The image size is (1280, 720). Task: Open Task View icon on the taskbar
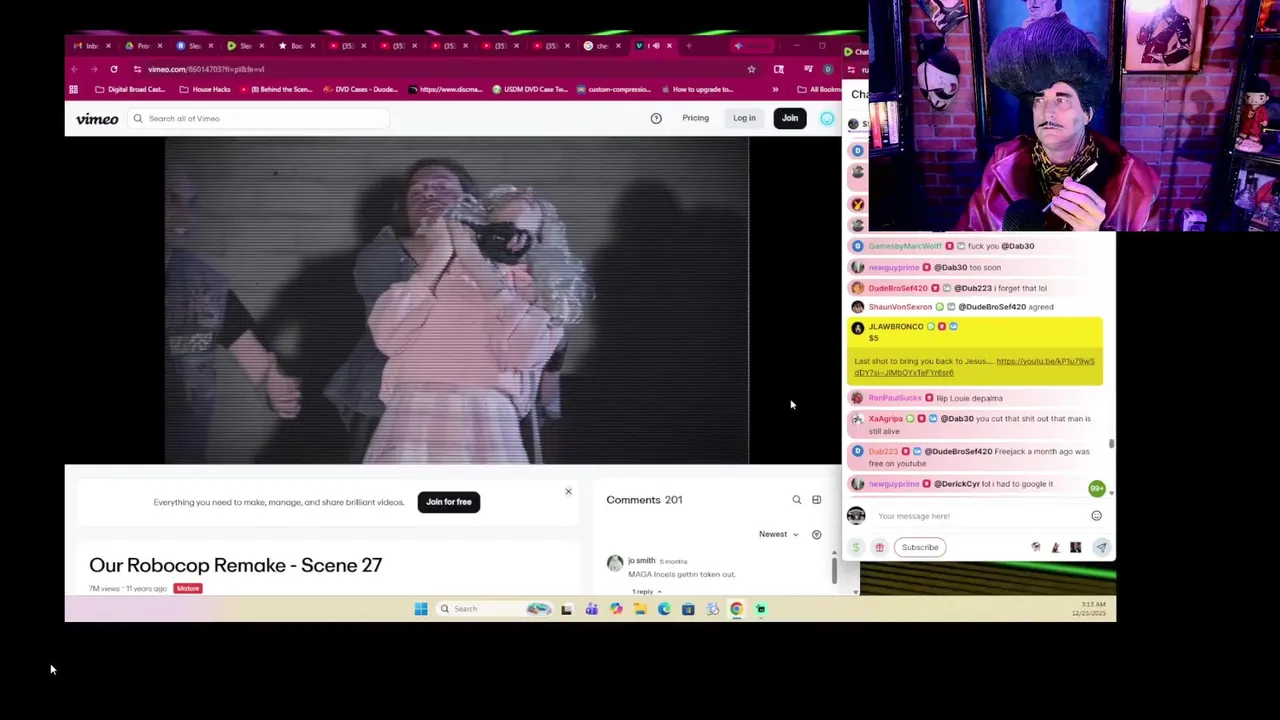point(566,608)
